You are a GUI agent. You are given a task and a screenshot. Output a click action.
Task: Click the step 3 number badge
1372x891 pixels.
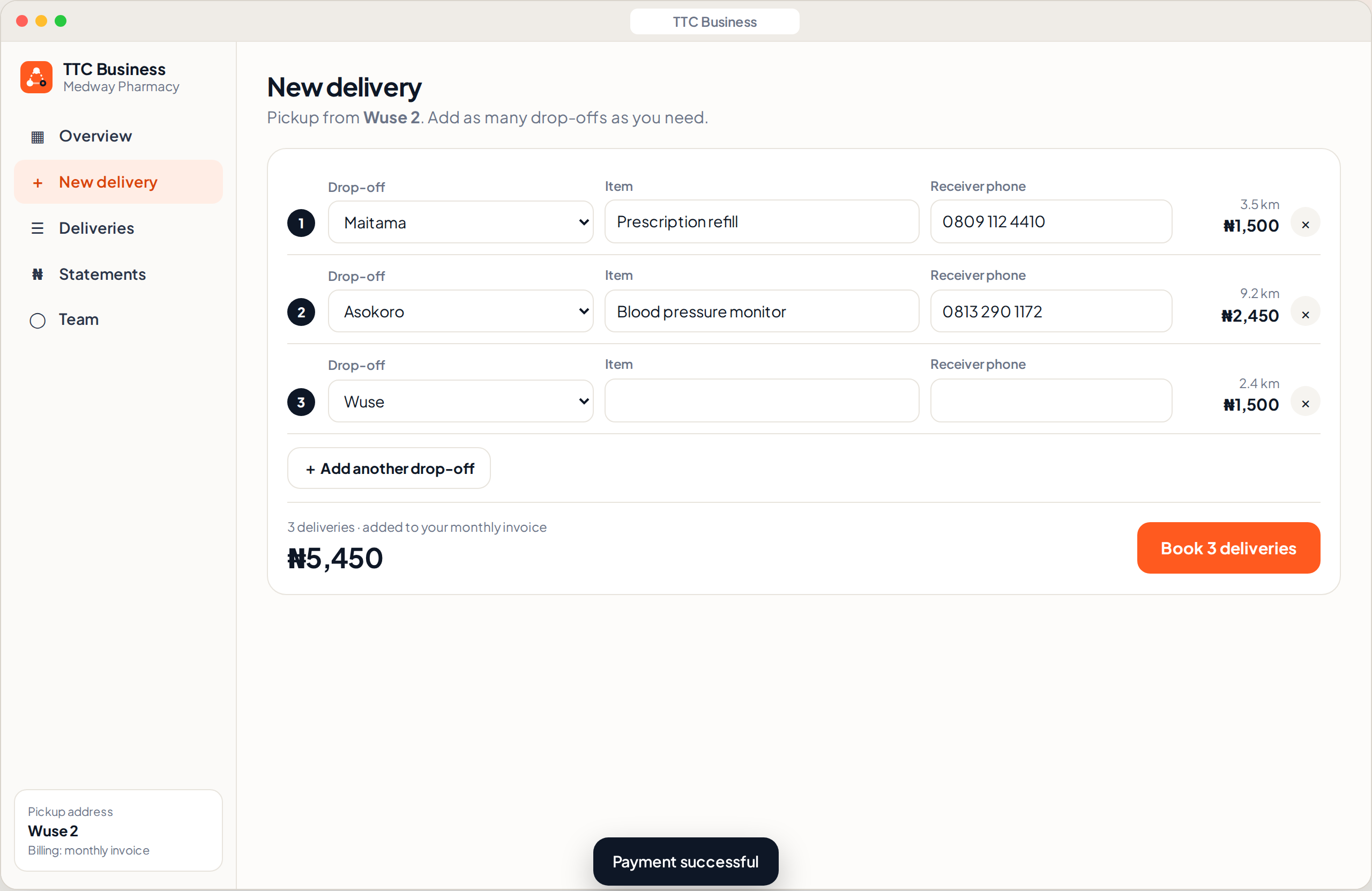[301, 402]
